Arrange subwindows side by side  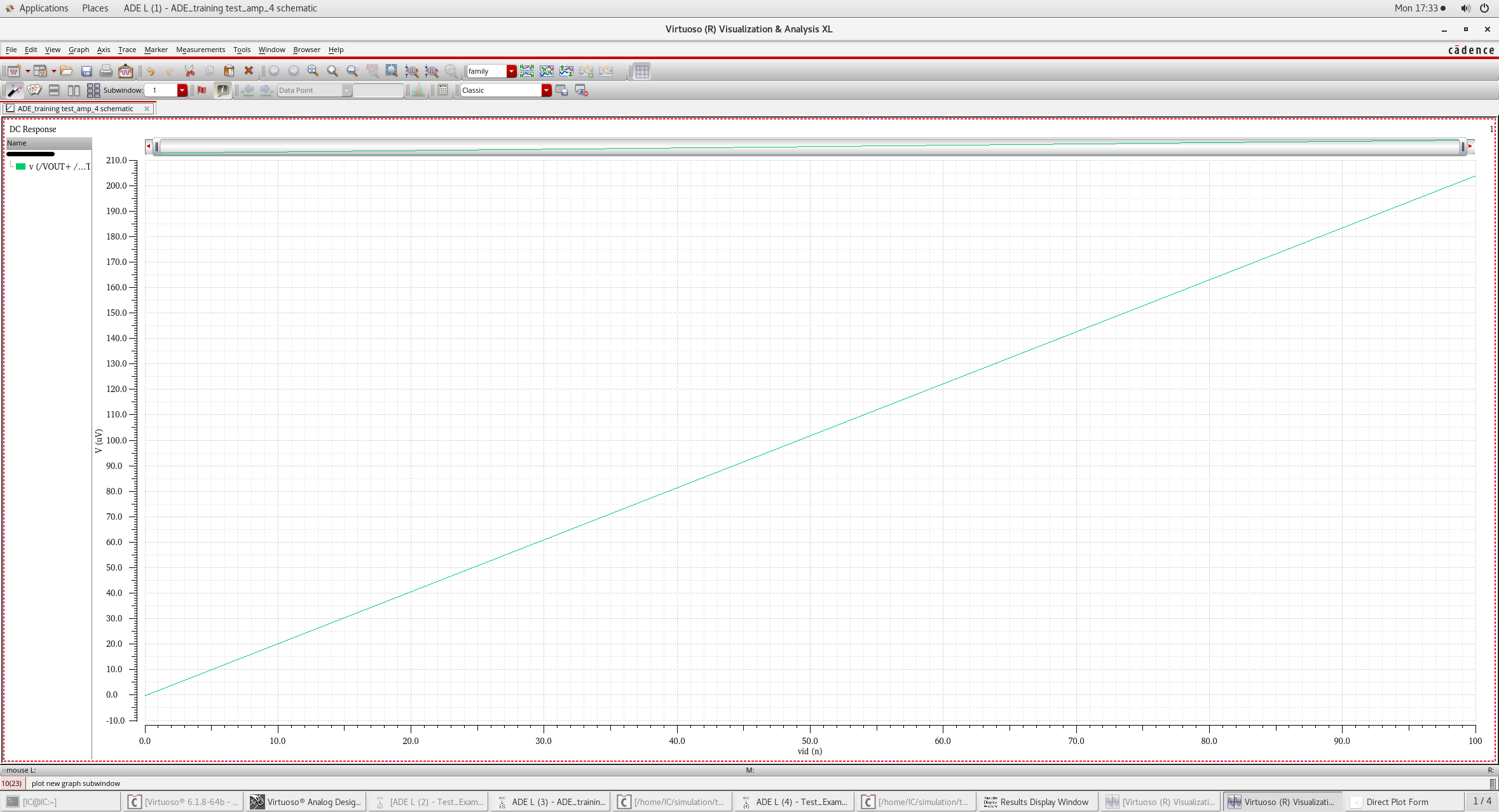pyautogui.click(x=74, y=90)
